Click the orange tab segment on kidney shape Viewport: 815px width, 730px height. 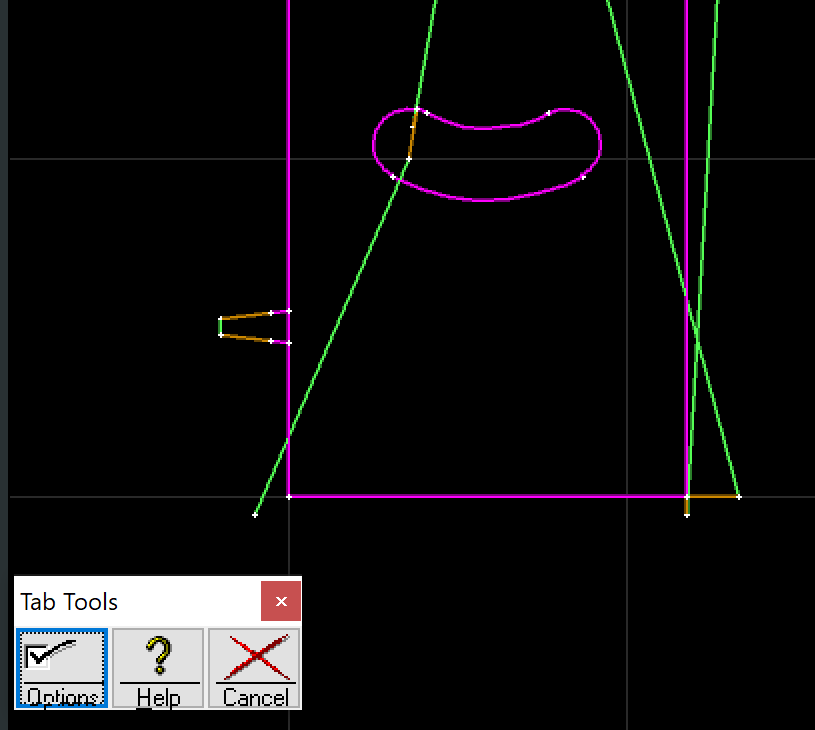(412, 135)
